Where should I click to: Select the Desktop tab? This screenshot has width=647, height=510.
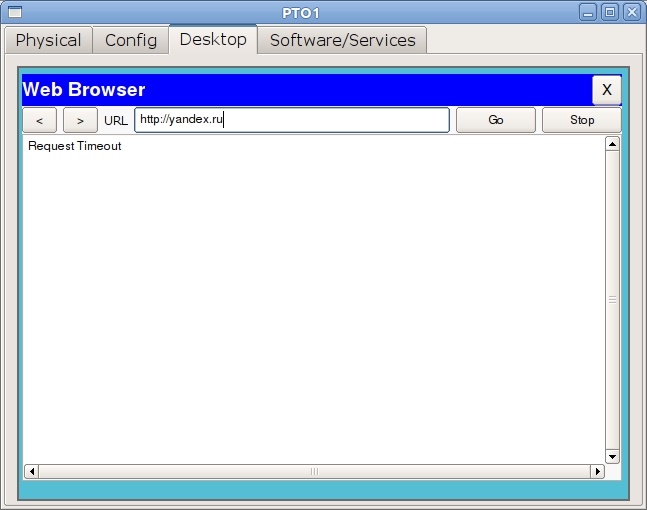tap(213, 40)
